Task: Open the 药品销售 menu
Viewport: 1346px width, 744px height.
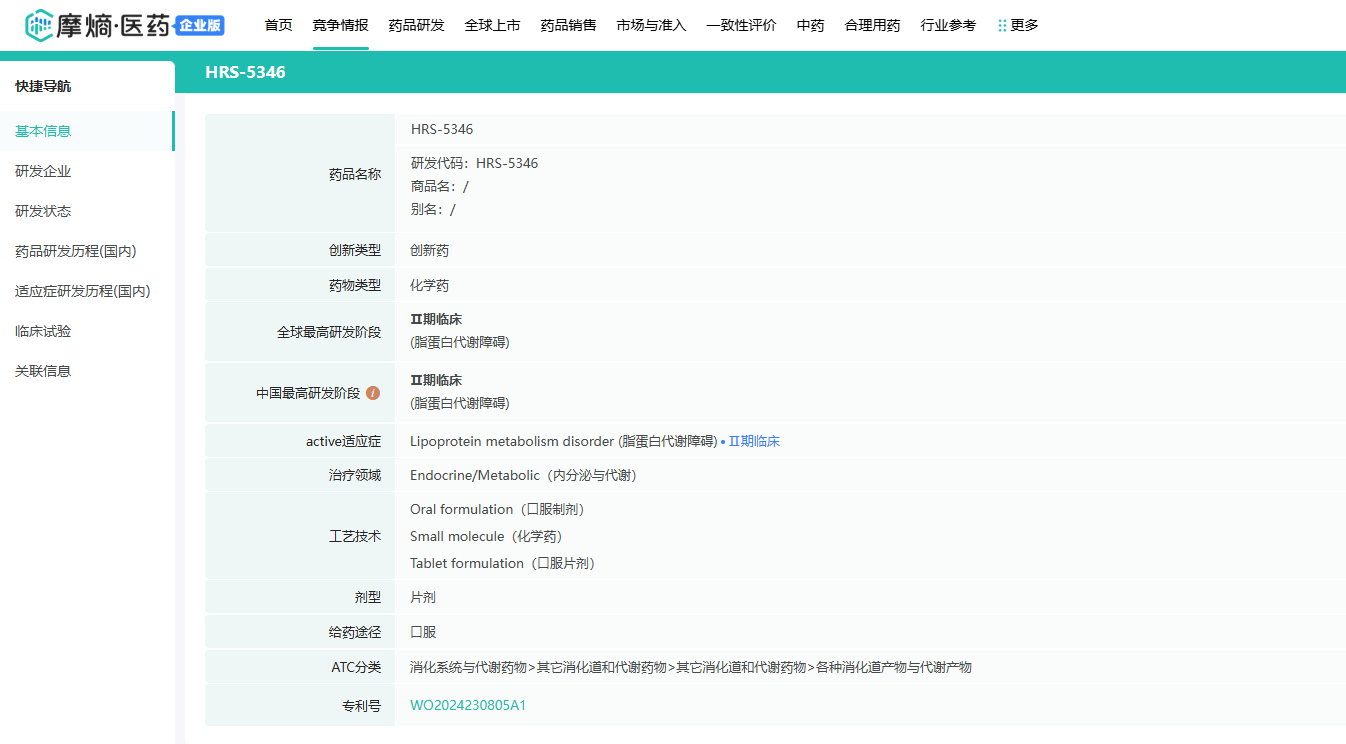Action: (x=568, y=25)
